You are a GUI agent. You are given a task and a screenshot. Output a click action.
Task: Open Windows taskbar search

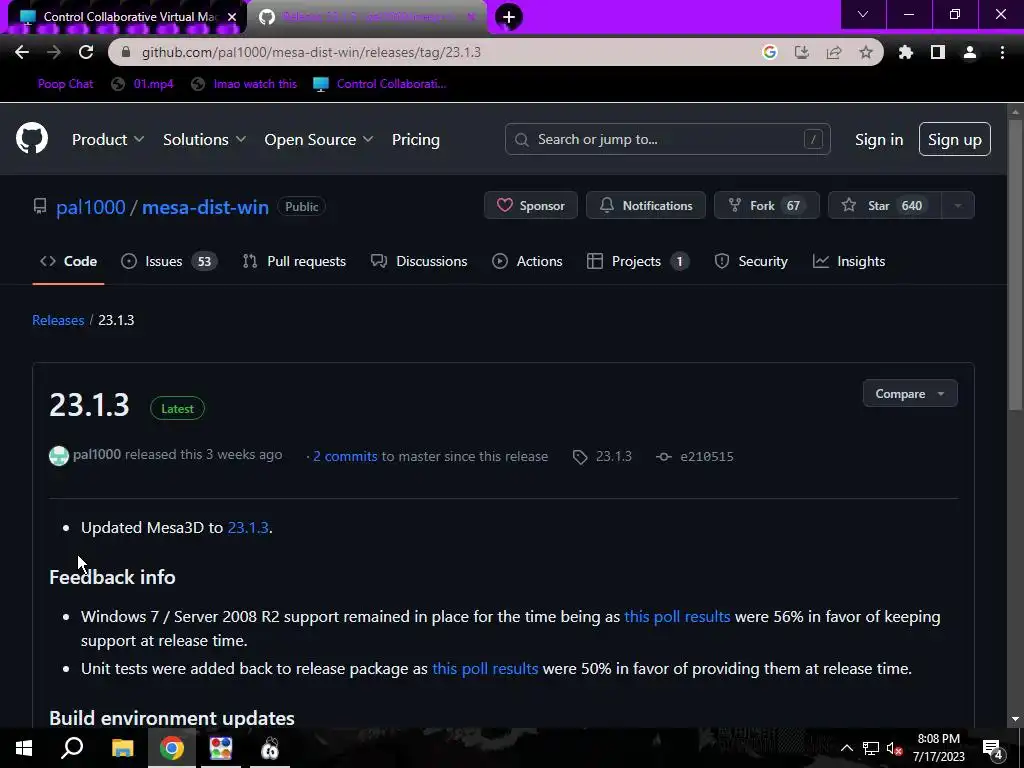(72, 748)
